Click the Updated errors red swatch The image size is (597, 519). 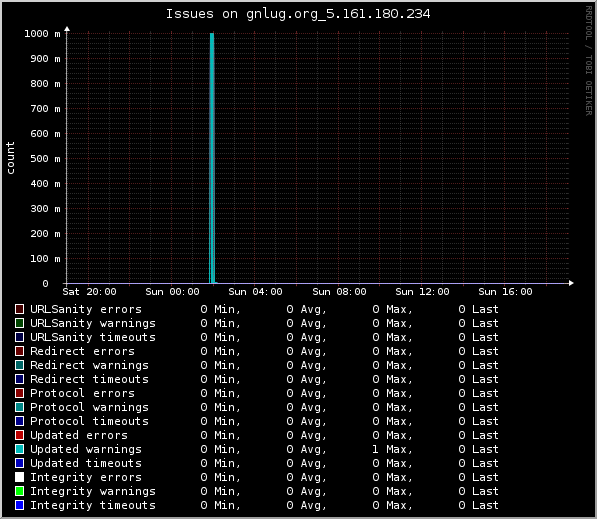point(19,435)
